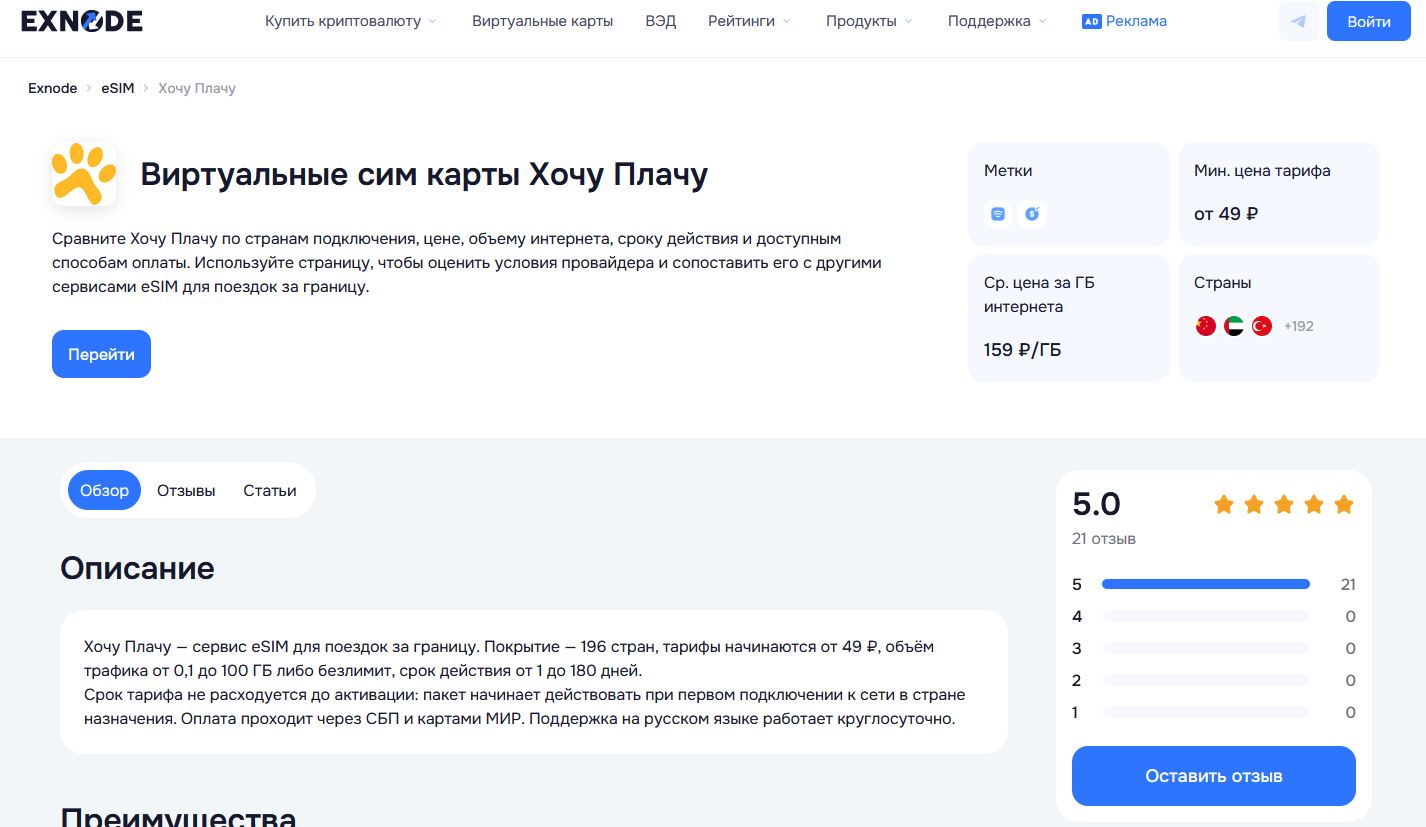The width and height of the screenshot is (1426, 827).
Task: Click the 5.0 rating score
Action: point(1097,504)
